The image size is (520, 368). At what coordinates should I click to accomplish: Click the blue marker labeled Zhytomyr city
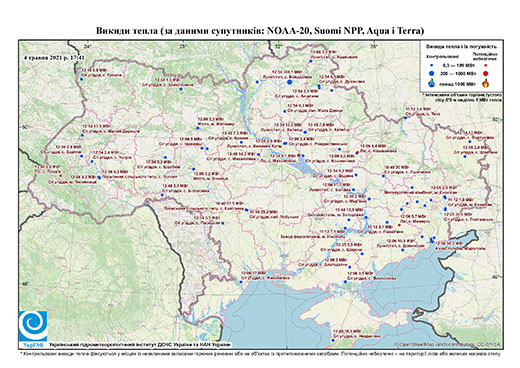click(198, 128)
